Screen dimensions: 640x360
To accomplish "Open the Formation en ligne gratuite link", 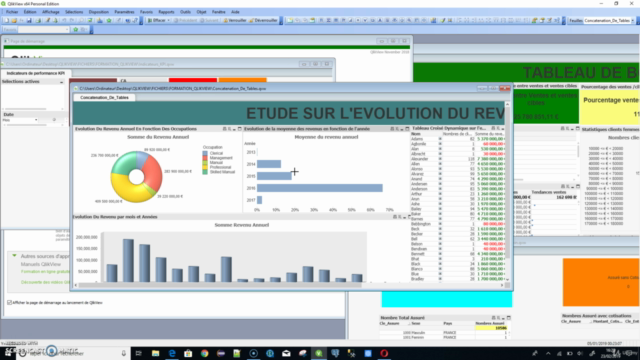I will pos(45,271).
